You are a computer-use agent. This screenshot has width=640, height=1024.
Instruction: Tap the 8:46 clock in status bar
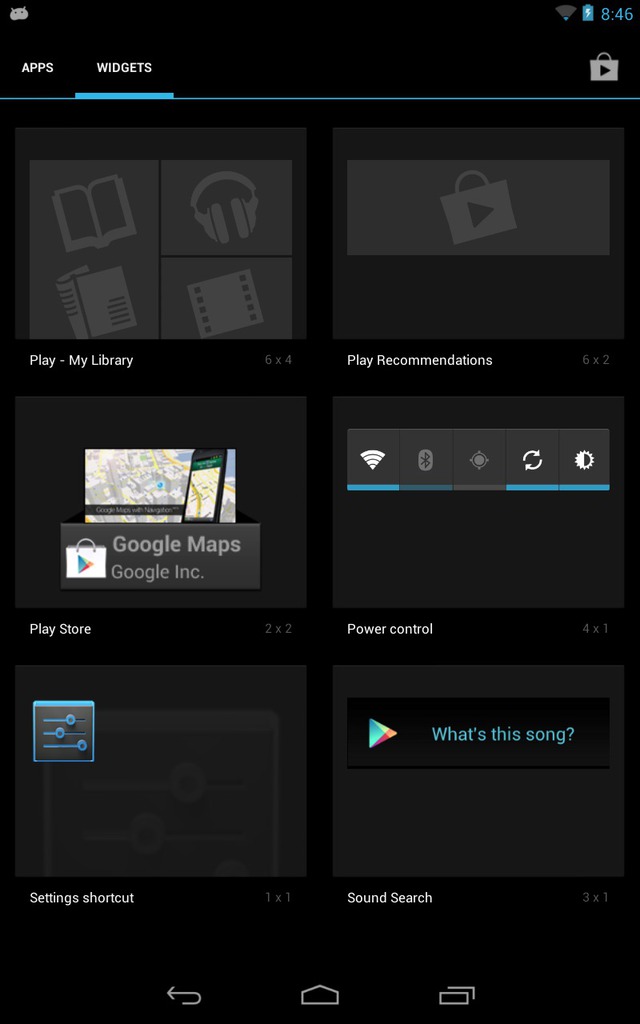616,14
